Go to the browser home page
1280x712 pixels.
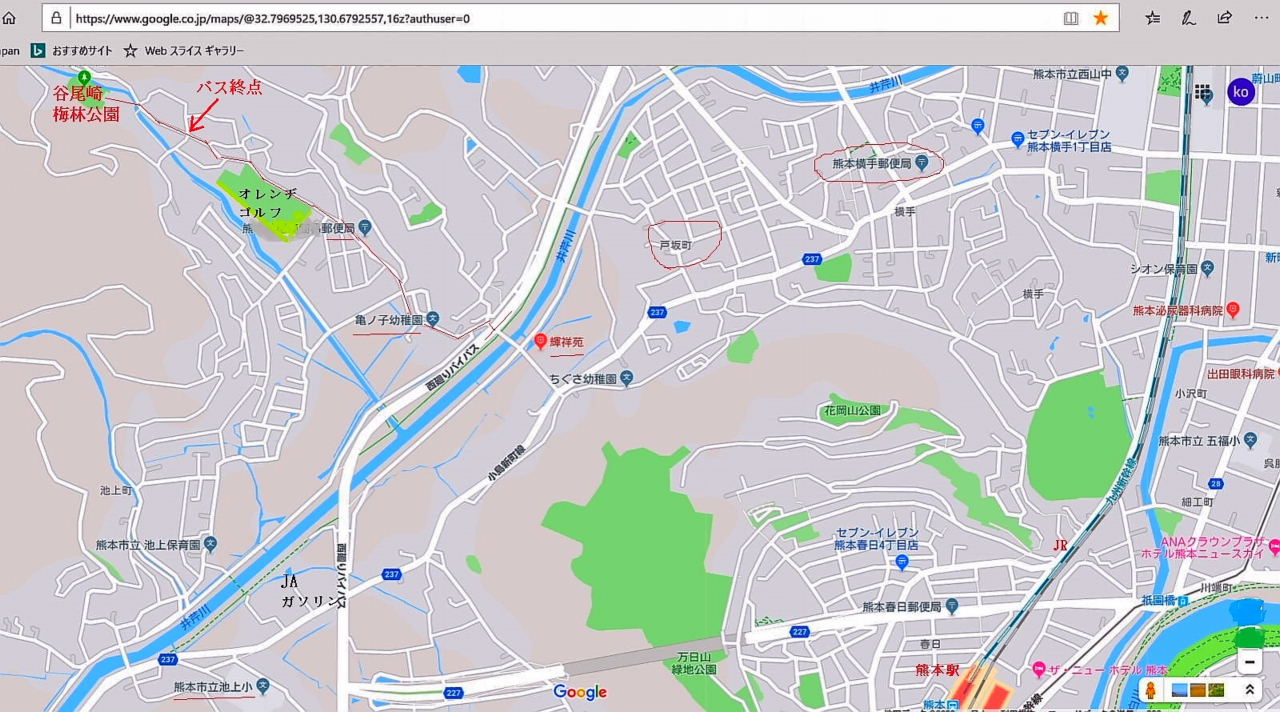click(x=9, y=18)
